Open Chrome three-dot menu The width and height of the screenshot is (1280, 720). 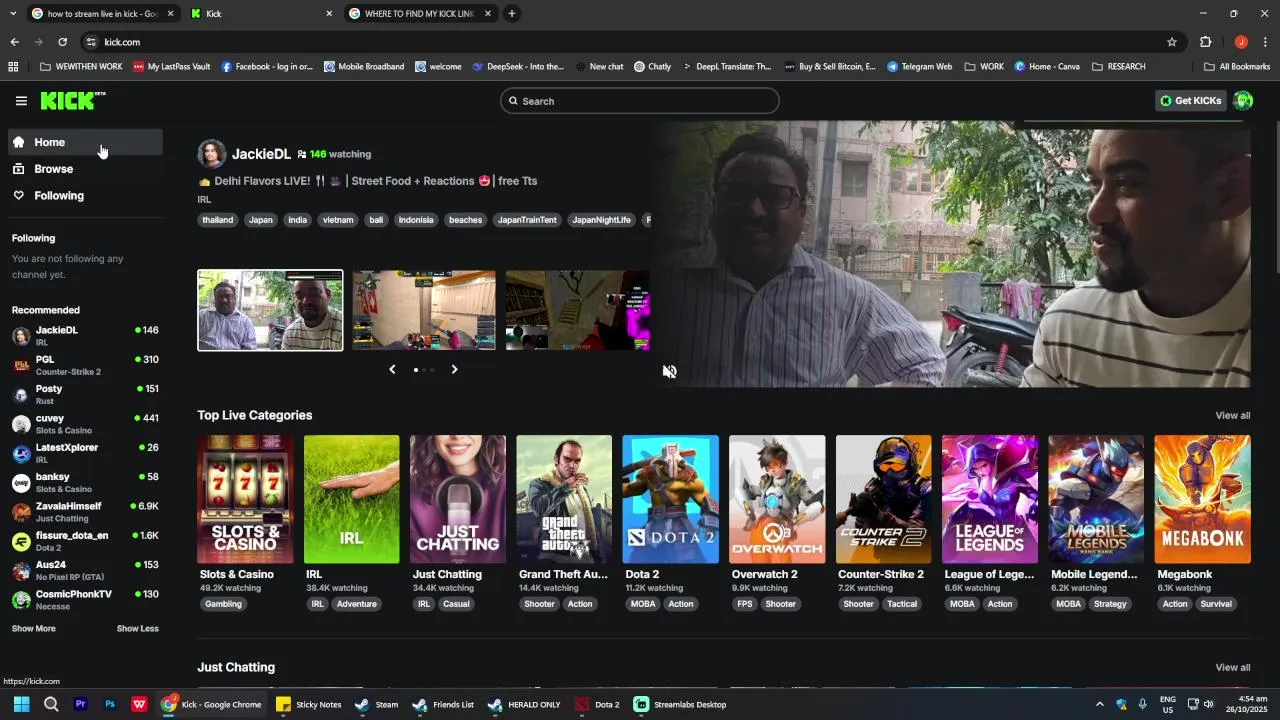tap(1265, 42)
